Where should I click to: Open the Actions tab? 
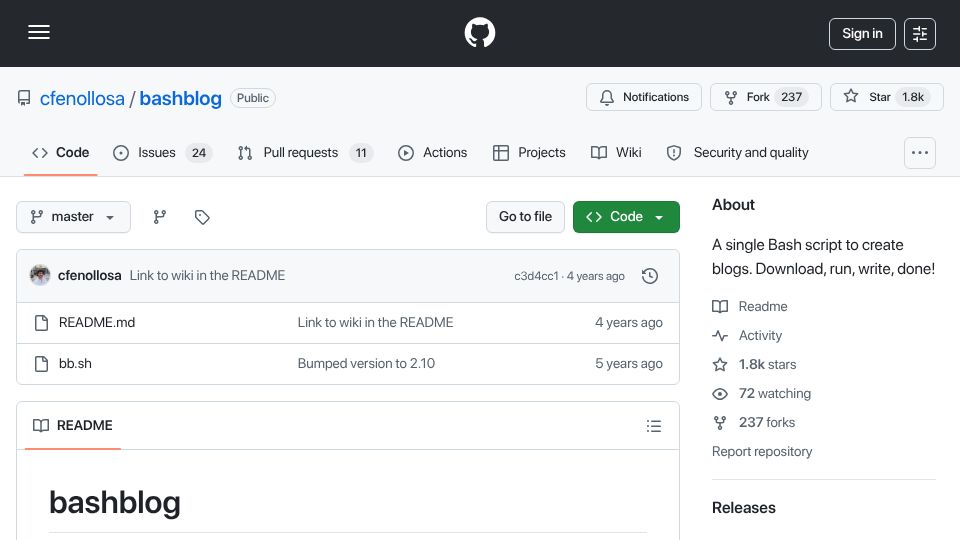[432, 152]
